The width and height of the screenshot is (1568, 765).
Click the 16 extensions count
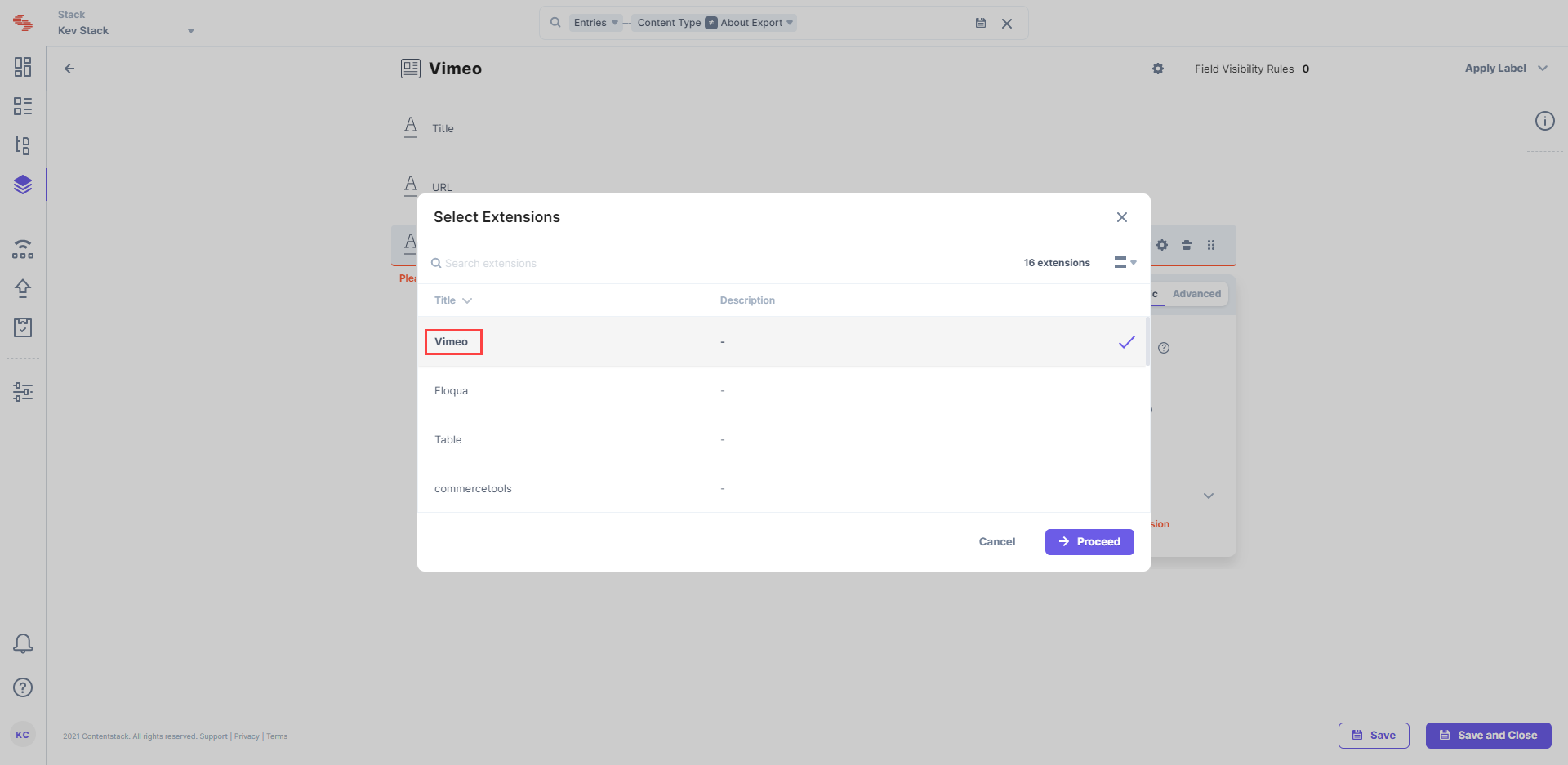pos(1057,263)
